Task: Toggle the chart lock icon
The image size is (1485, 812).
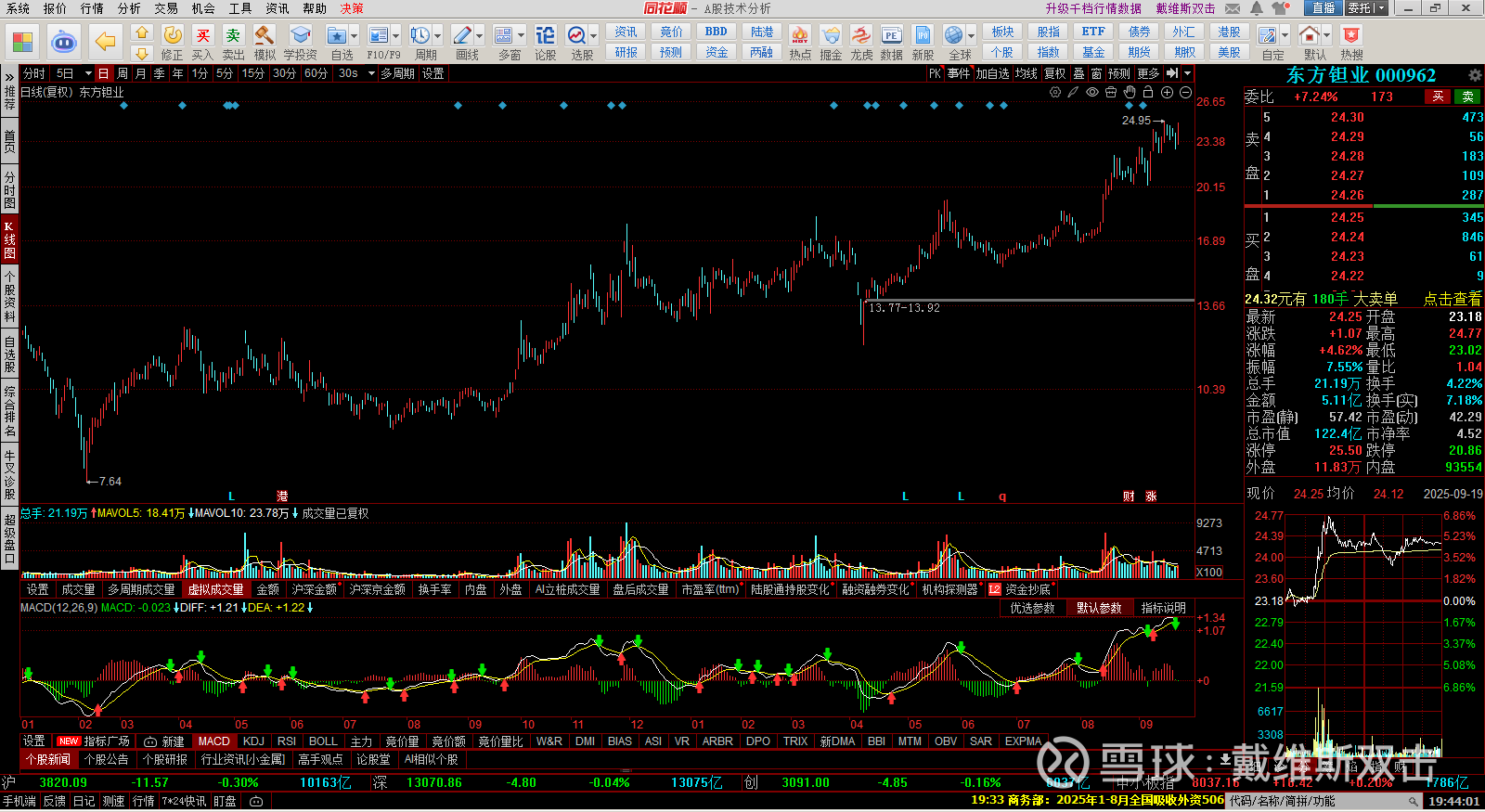Action: [1148, 92]
